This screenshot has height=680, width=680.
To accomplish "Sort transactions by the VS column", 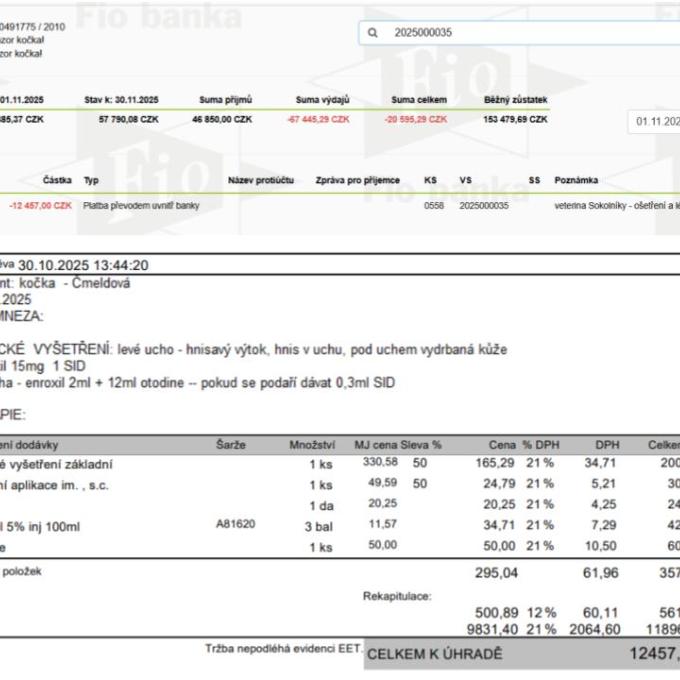I will tap(465, 180).
